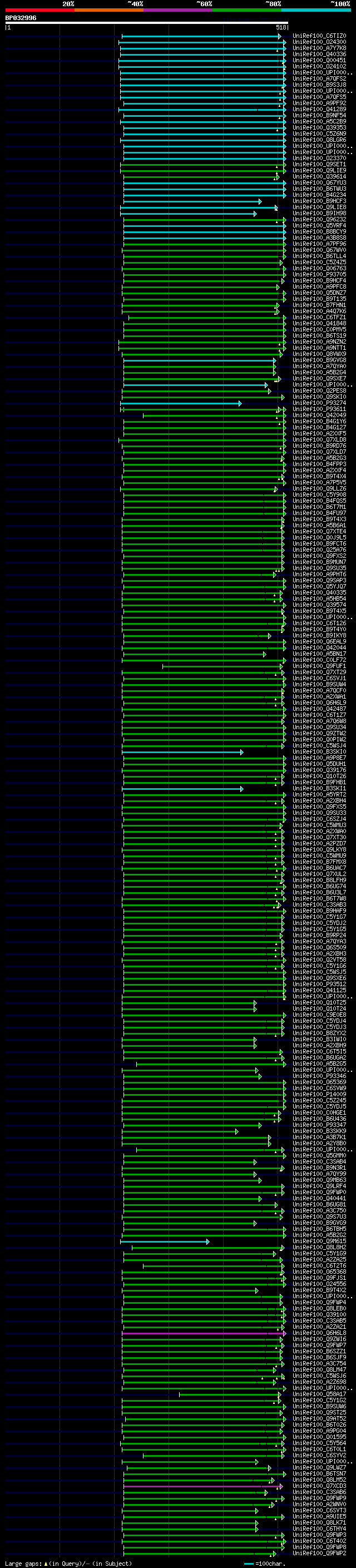
Task: Select the UniRef100_B4G234 label
Action: tap(319, 195)
